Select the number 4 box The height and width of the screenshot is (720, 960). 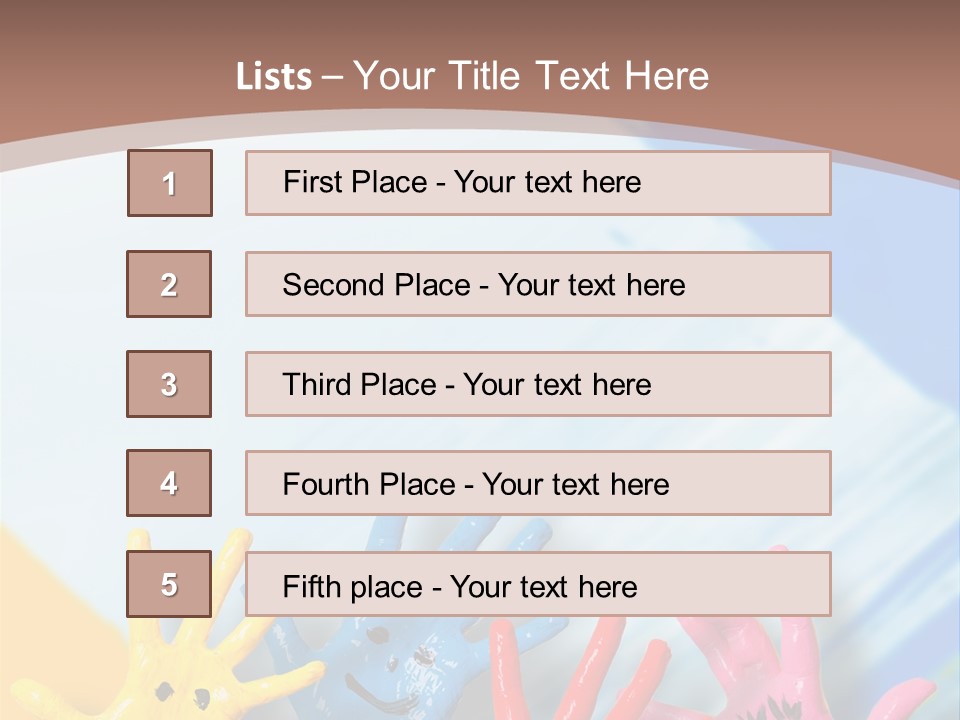coord(169,483)
